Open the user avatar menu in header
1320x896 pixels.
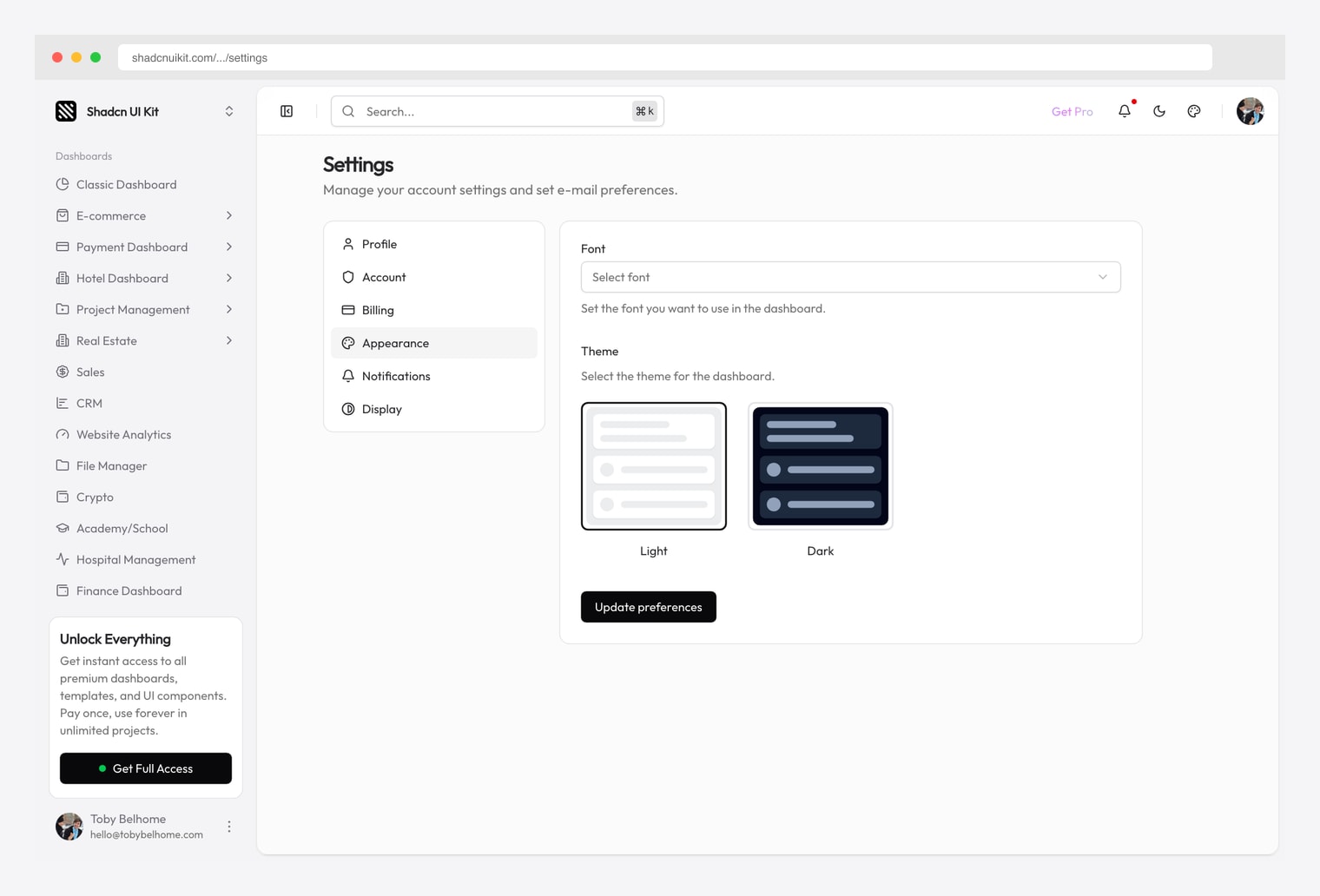pos(1251,111)
